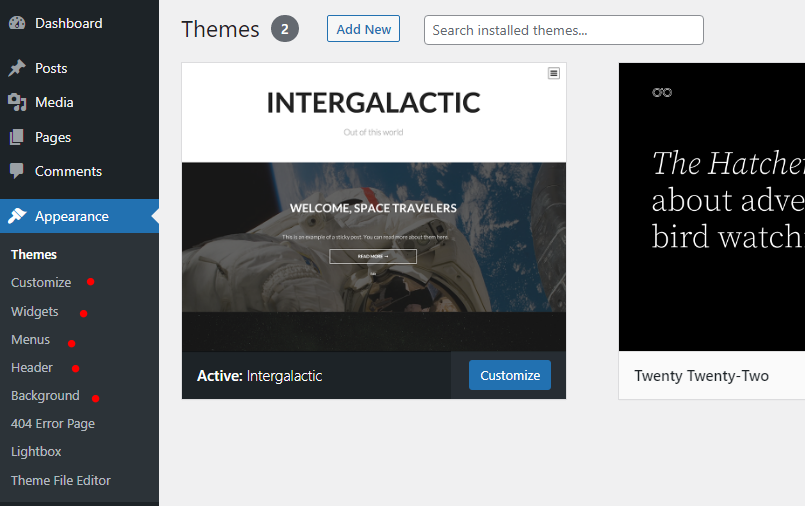This screenshot has width=805, height=506.
Task: Click the Pages icon in sidebar
Action: coord(17,137)
